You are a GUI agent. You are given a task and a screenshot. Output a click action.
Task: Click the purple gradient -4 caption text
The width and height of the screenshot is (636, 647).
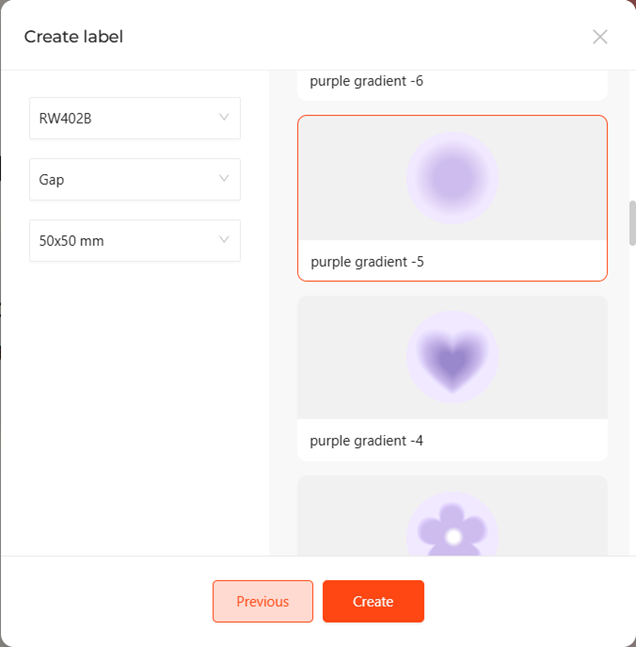coord(366,441)
